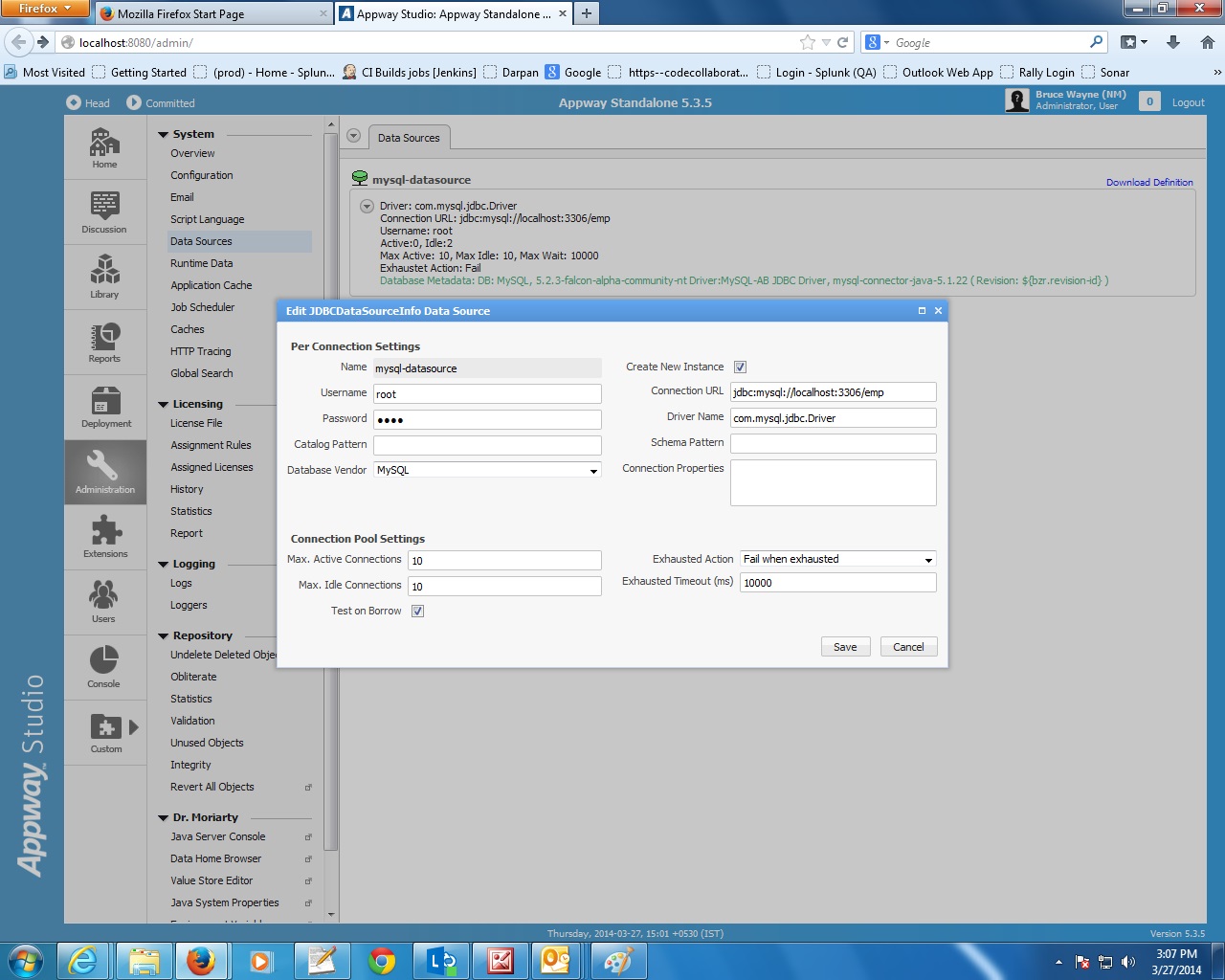Toggle the Create New Instance checkbox
The image size is (1225, 980).
click(740, 367)
